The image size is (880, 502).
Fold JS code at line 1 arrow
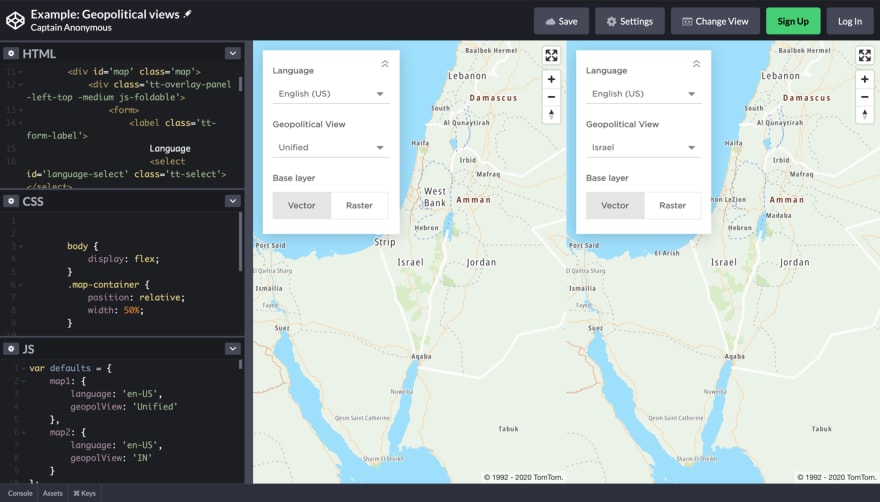pyautogui.click(x=23, y=368)
